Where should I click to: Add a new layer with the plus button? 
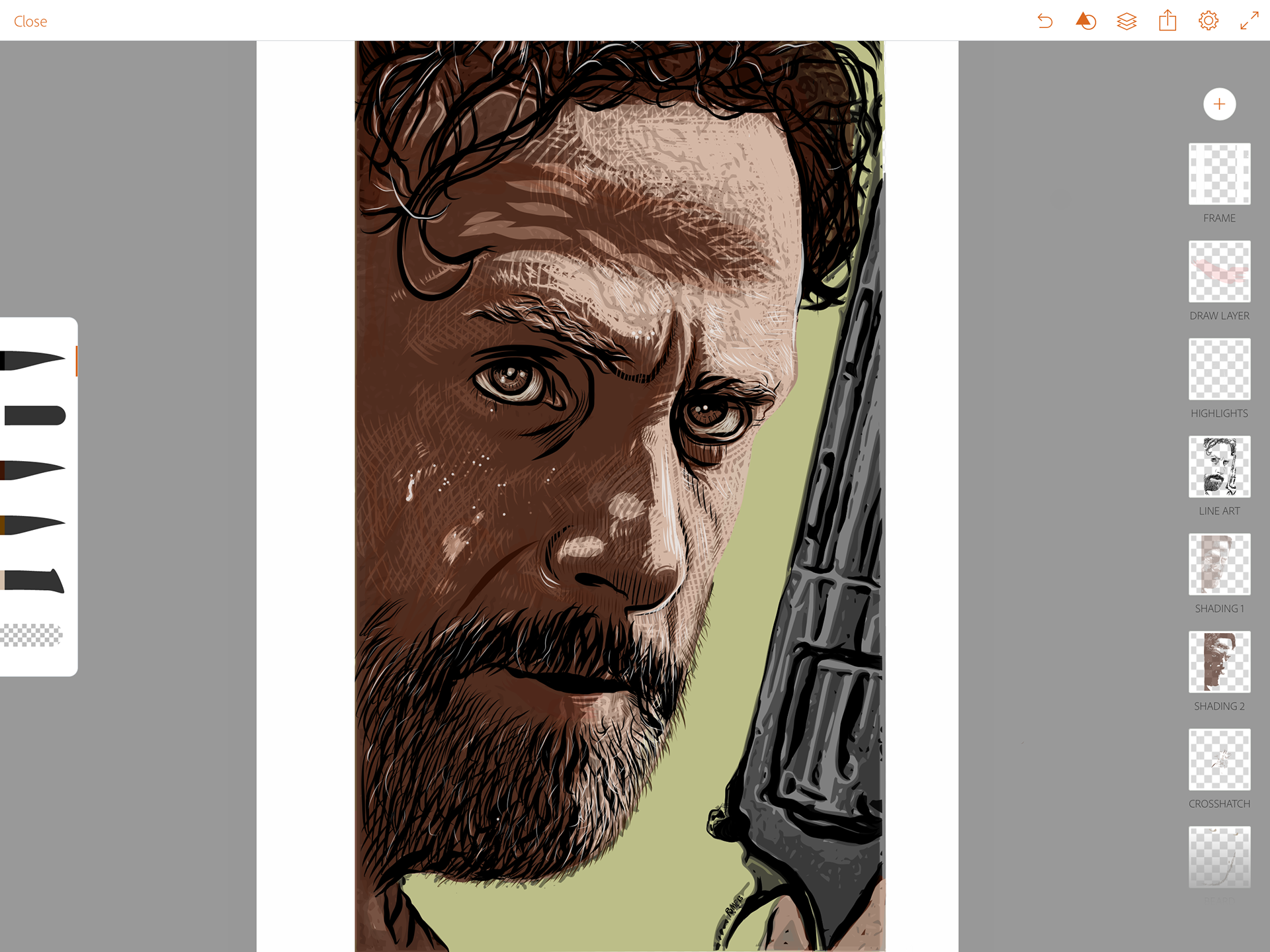coord(1219,104)
